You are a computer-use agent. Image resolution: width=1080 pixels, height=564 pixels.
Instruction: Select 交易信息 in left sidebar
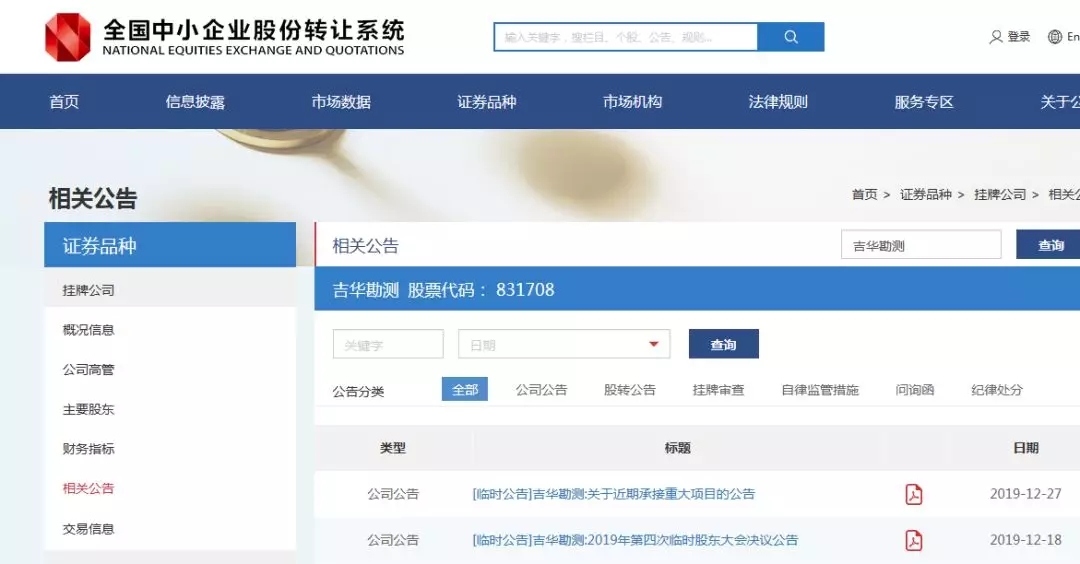[88, 529]
